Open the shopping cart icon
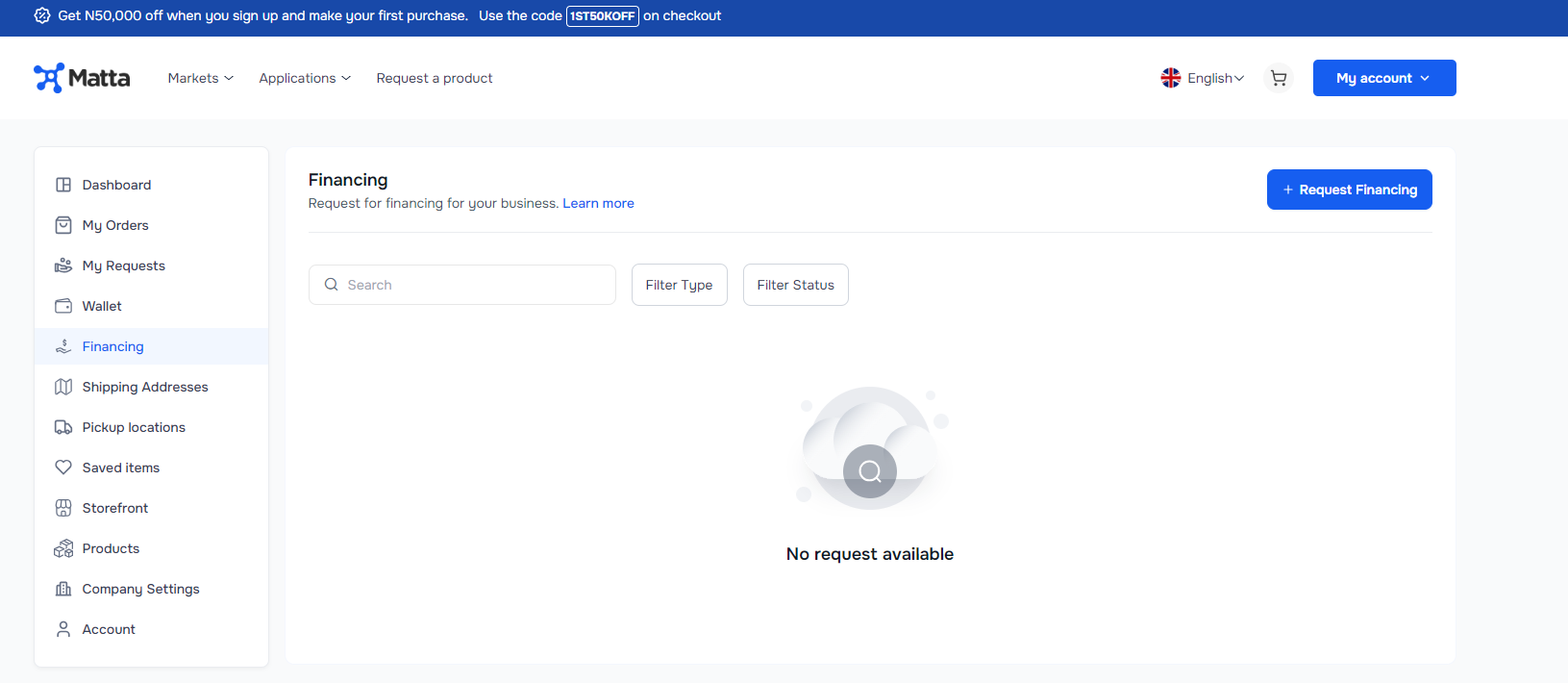The height and width of the screenshot is (683, 1568). [x=1279, y=78]
